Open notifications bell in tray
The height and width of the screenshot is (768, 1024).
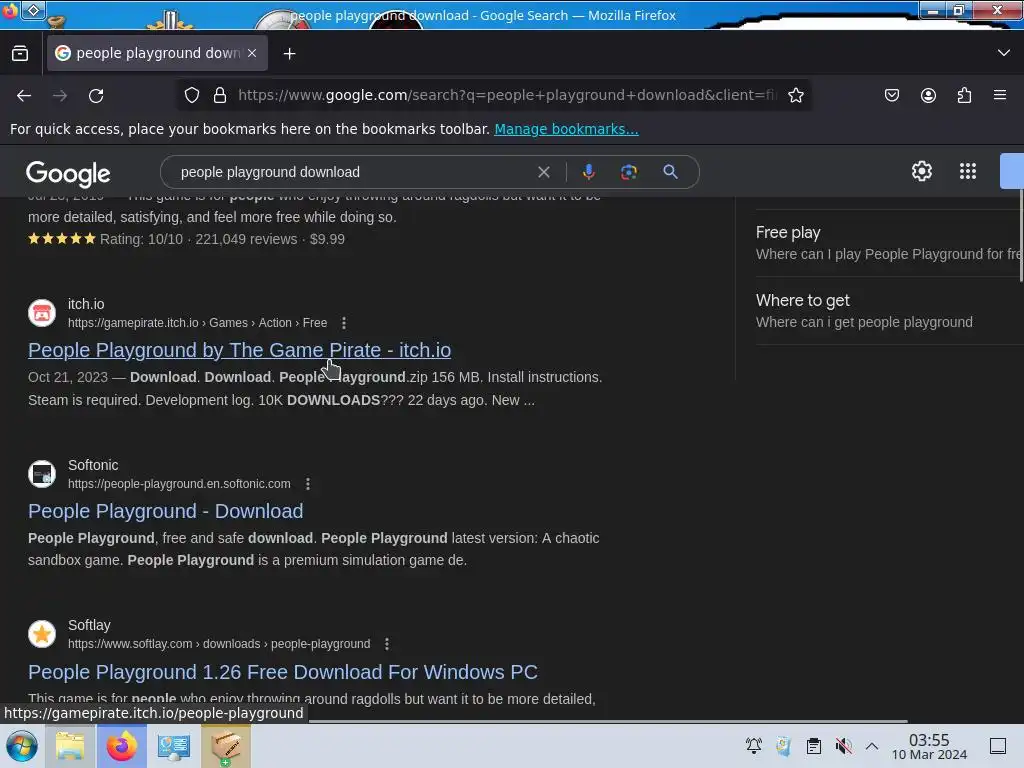tap(753, 746)
